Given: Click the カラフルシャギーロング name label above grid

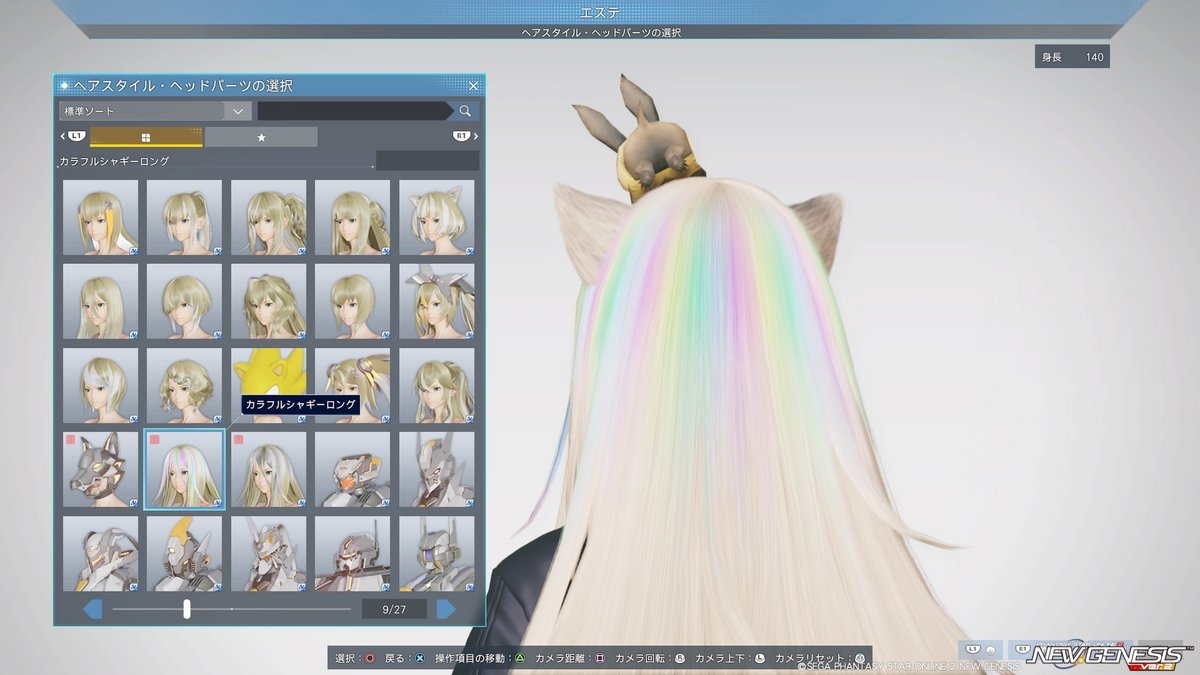Looking at the screenshot, I should tap(115, 161).
